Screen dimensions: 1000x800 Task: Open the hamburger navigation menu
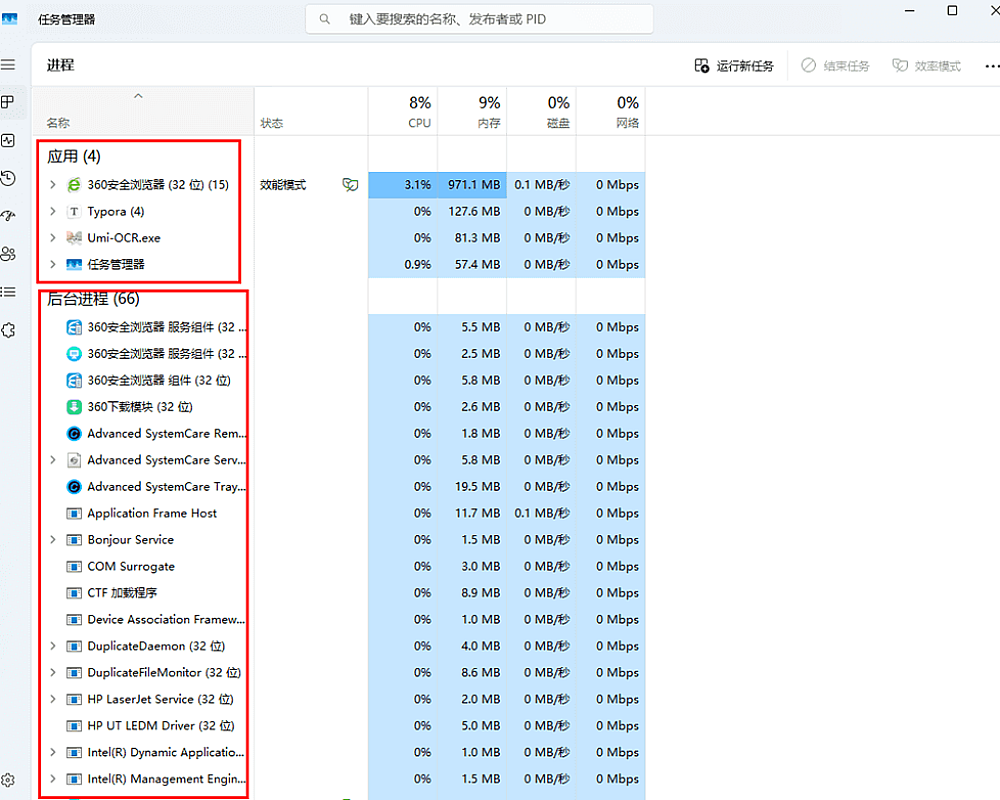click(x=8, y=65)
